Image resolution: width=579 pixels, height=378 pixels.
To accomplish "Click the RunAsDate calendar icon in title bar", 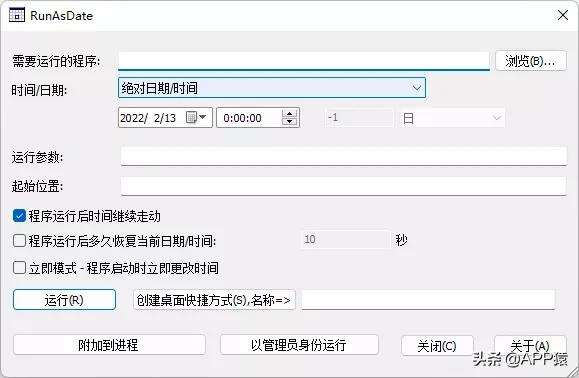I will (x=17, y=15).
